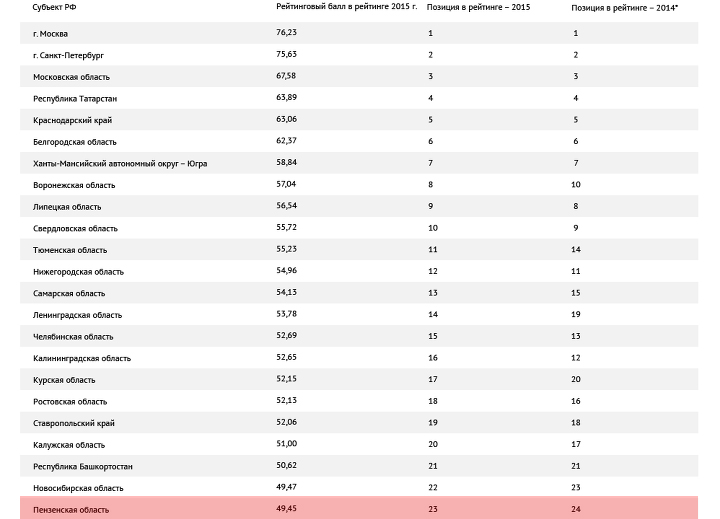
Task: Select the 'Калининградская область' row name
Action: point(82,358)
